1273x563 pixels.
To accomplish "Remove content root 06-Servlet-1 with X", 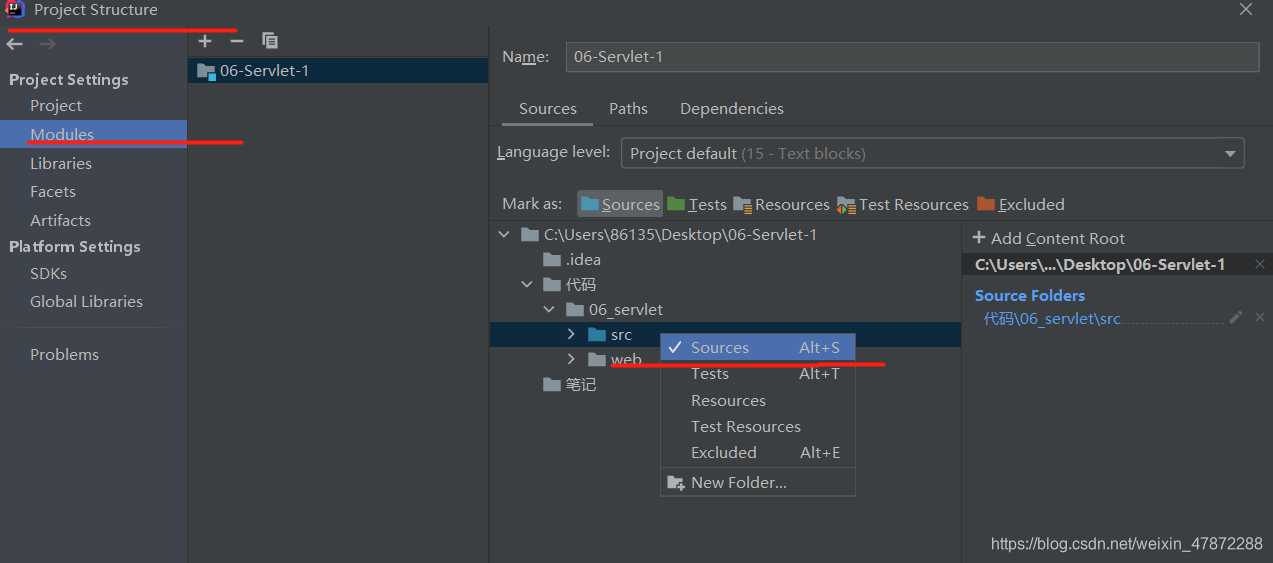I will [1260, 264].
